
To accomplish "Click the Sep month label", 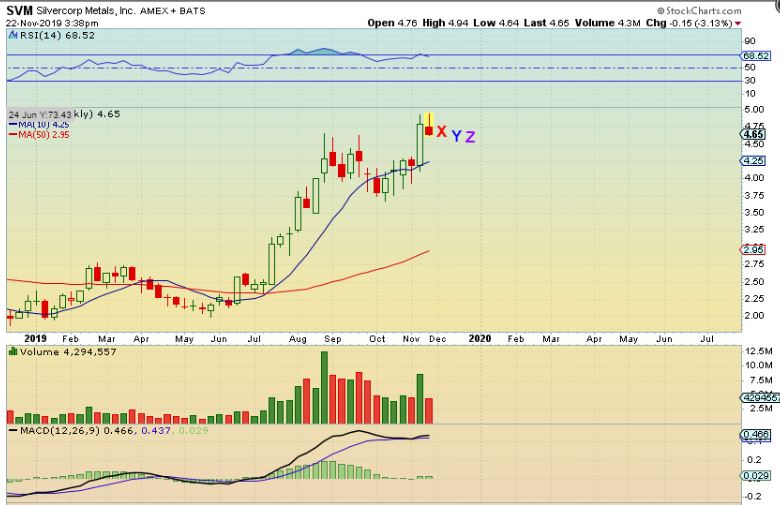I will coord(333,339).
